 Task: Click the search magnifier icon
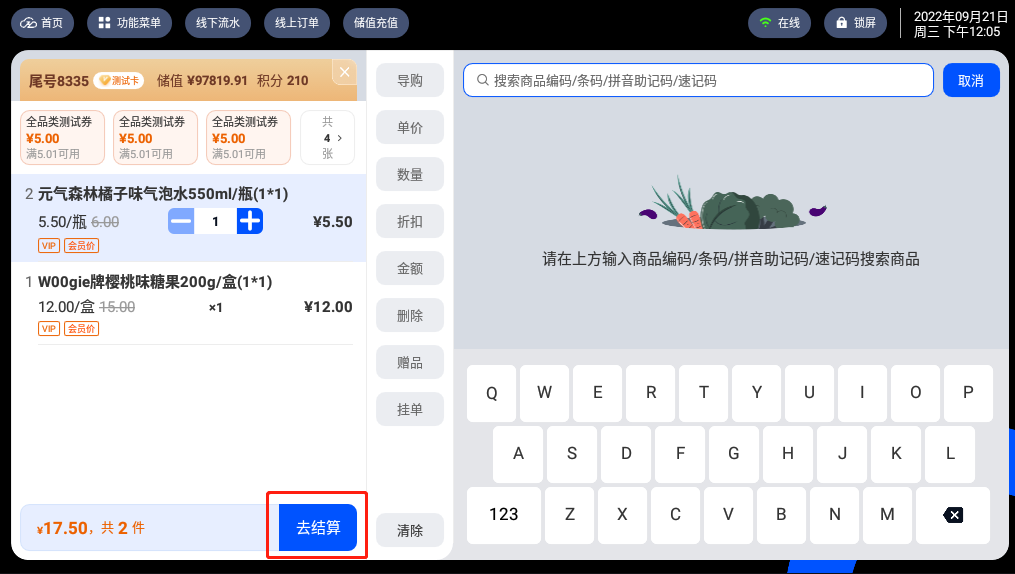(482, 80)
